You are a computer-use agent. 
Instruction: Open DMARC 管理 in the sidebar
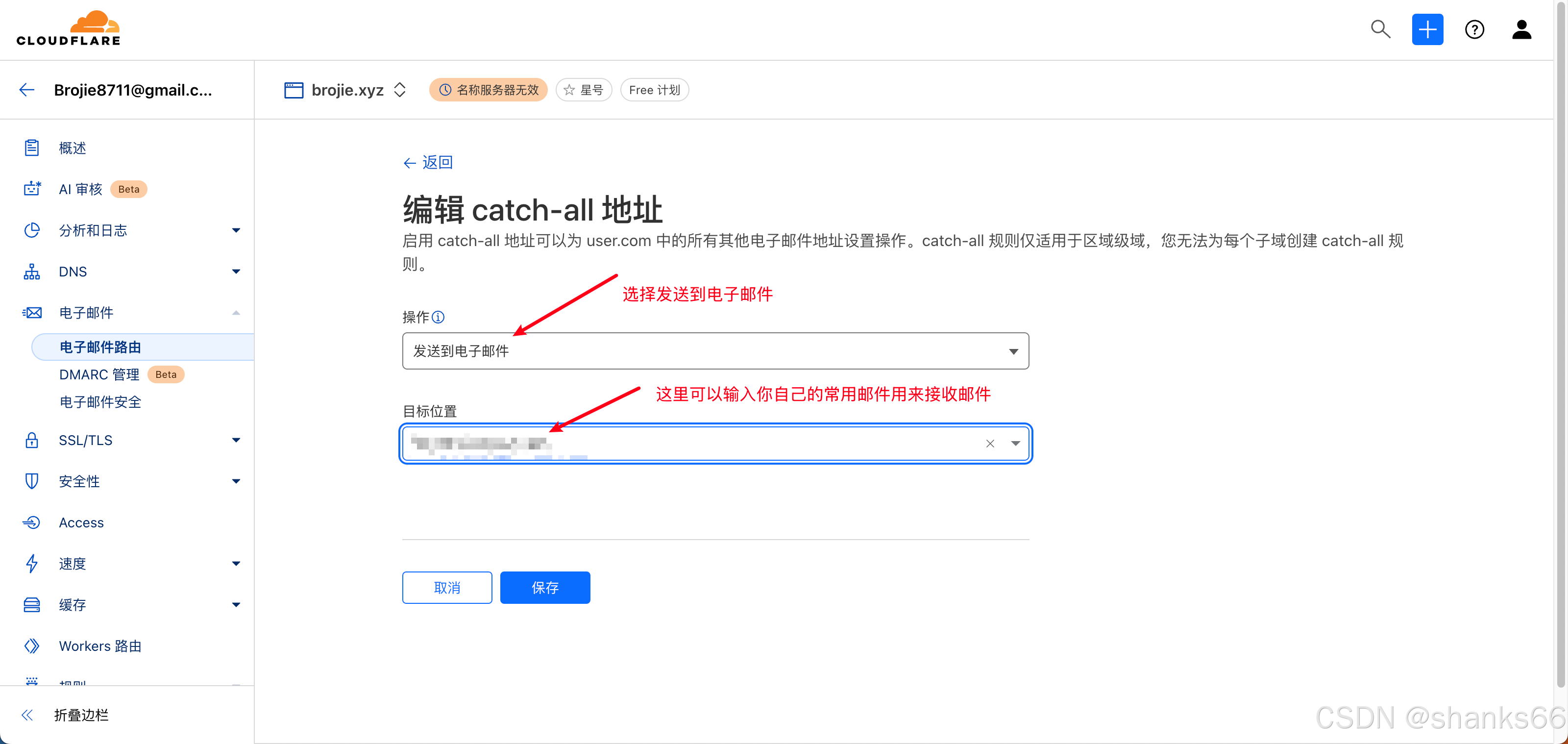pos(99,374)
